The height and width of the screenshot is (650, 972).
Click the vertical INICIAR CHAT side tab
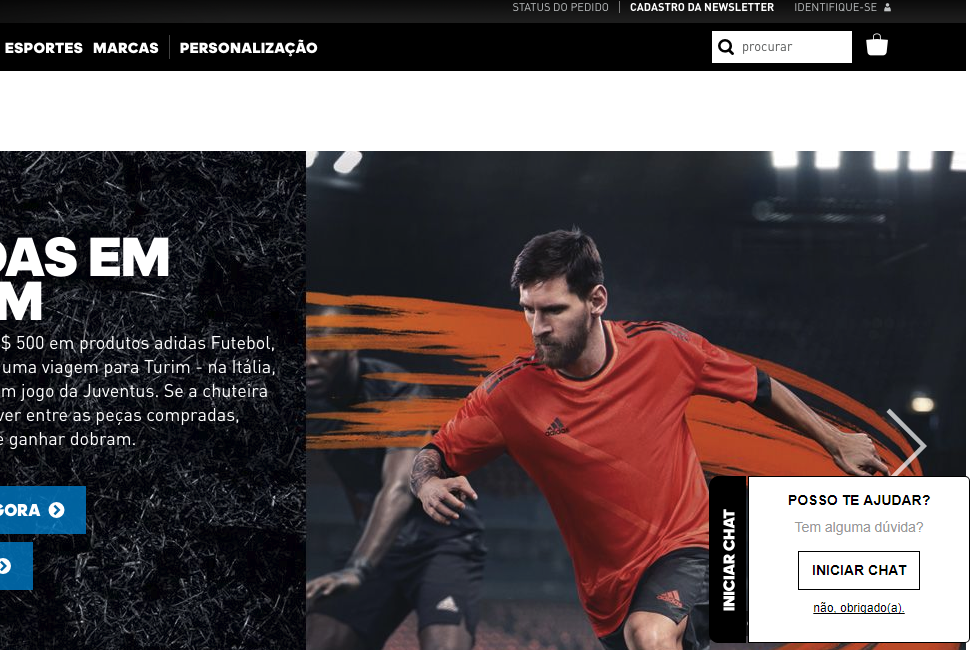[728, 560]
